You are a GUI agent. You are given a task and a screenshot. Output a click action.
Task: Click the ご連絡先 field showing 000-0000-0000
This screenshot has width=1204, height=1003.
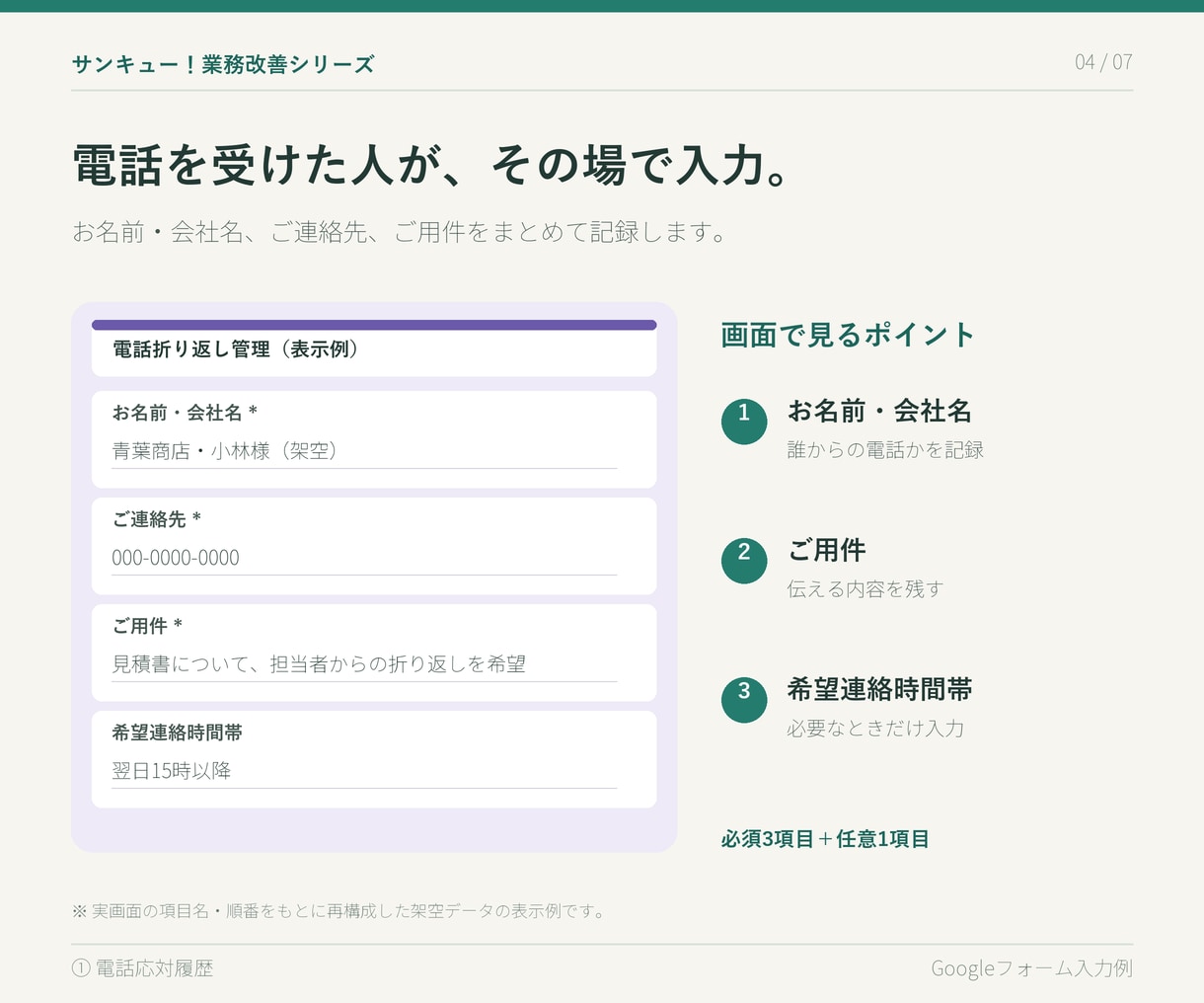tap(364, 558)
